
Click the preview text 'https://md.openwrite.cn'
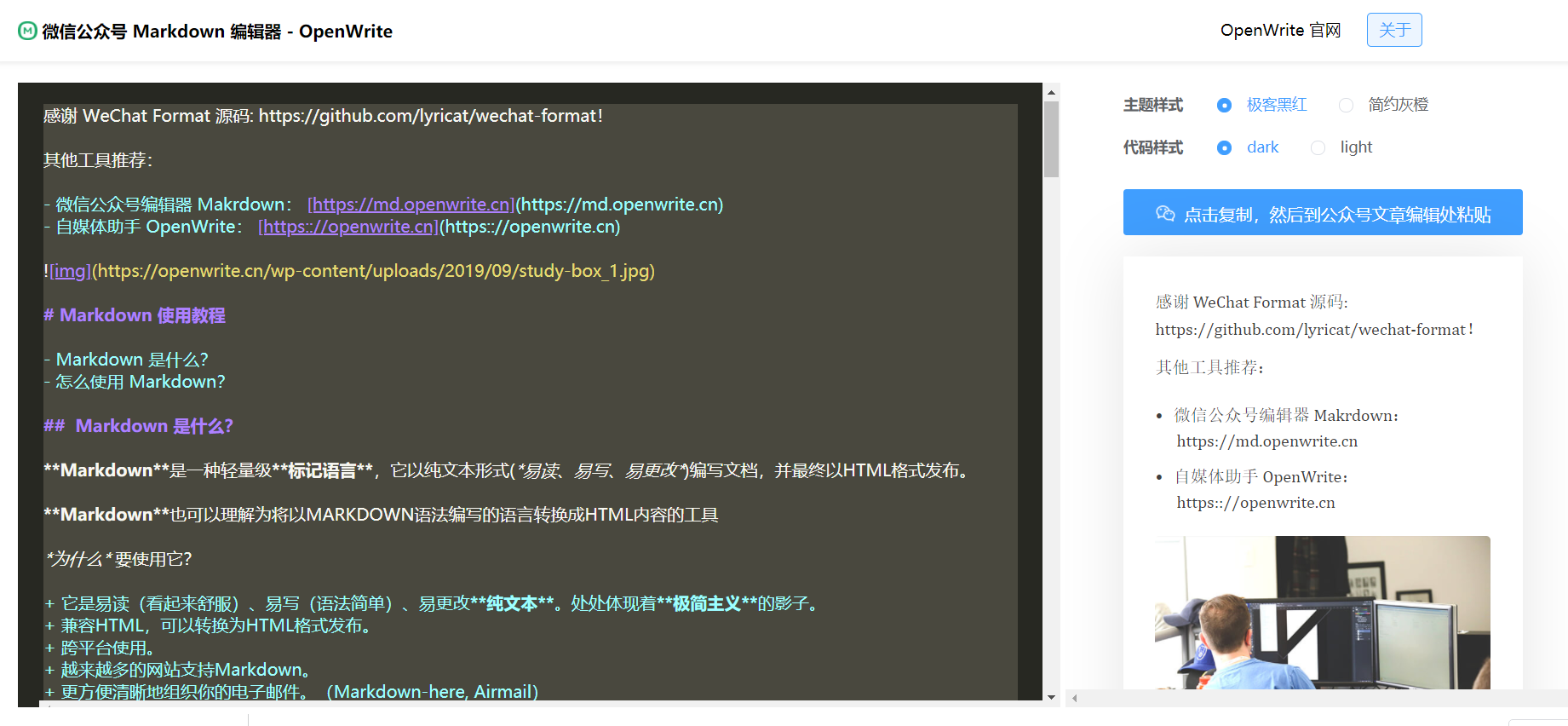click(1267, 441)
